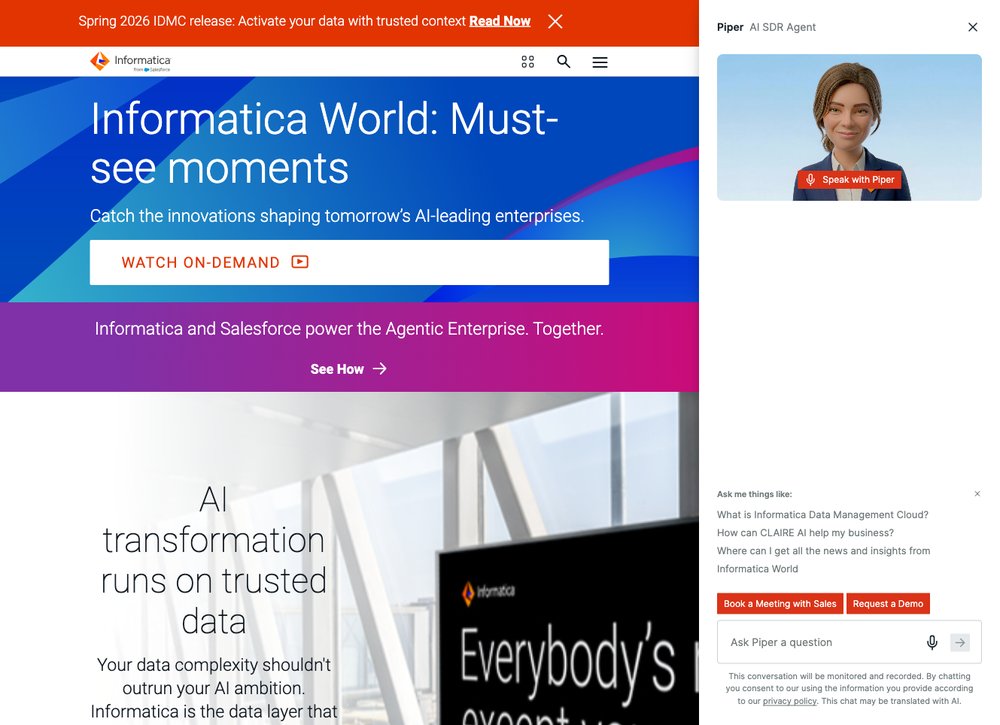Click the See How arrow icon
Viewport: 1000px width, 725px height.
click(379, 369)
